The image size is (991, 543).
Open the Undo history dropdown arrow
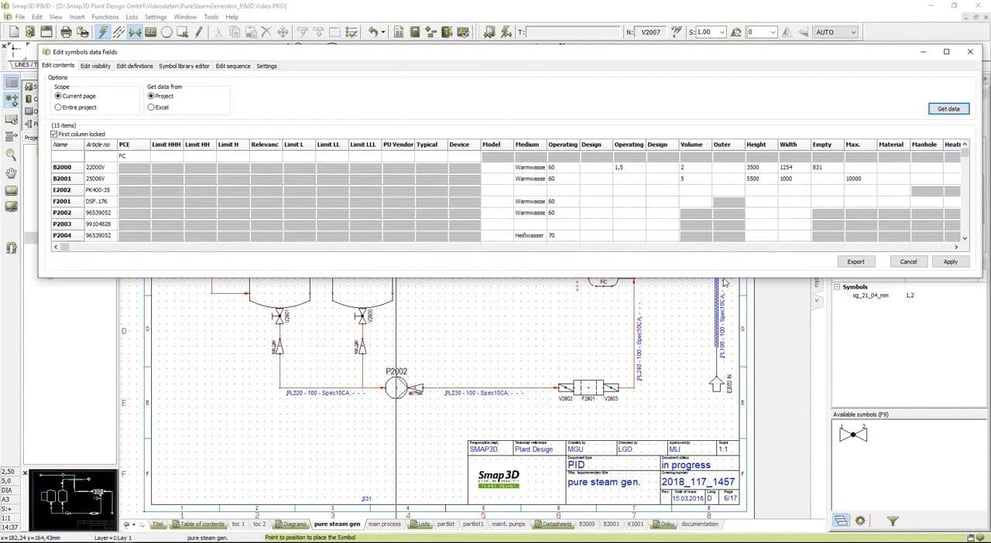coord(383,32)
